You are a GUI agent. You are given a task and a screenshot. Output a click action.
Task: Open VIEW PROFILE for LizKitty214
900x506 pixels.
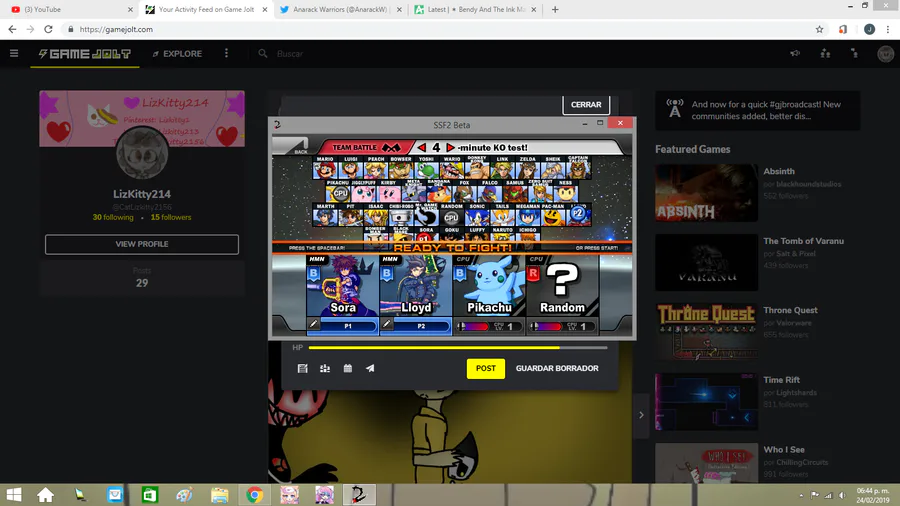click(142, 244)
